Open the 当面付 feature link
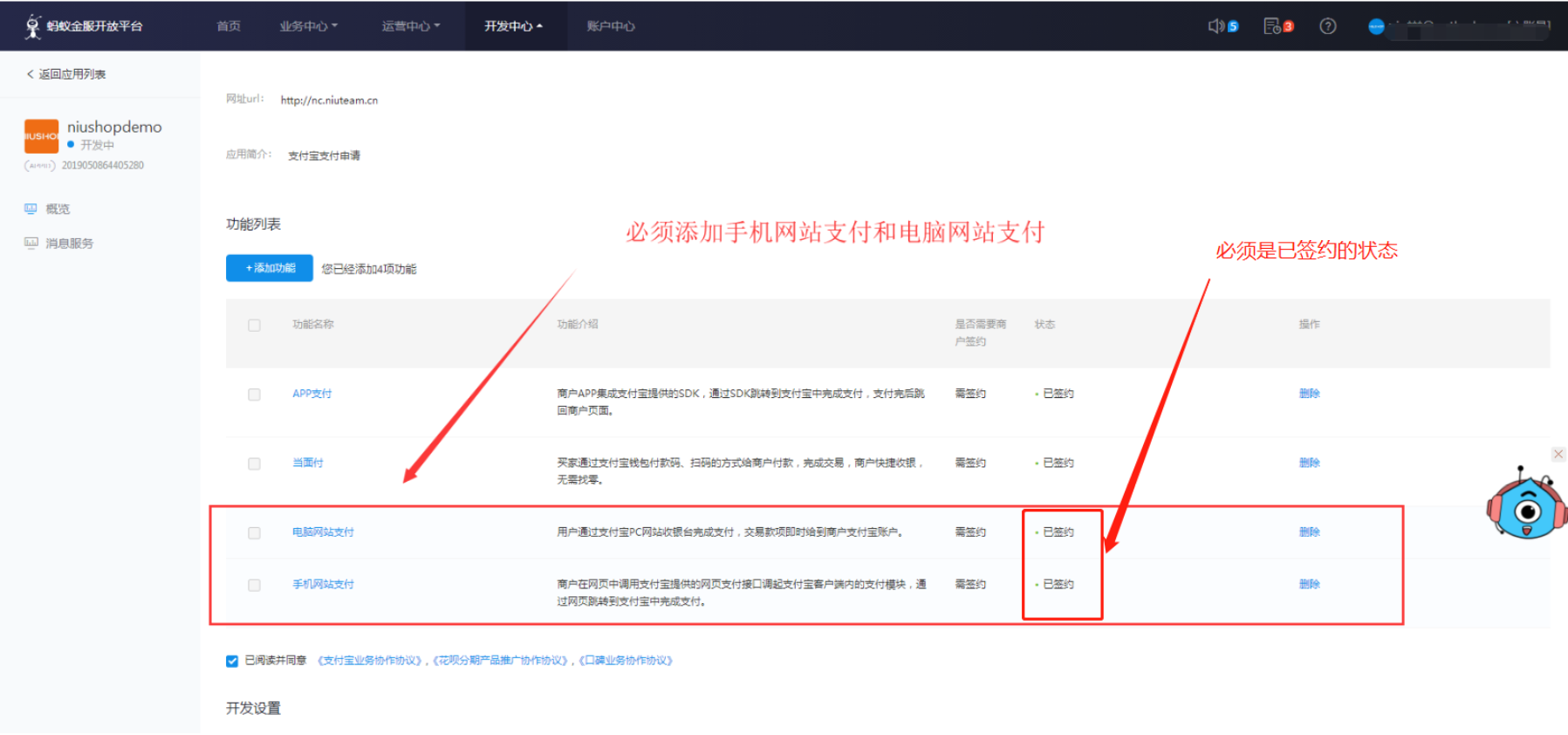Screen dimensions: 1568x735 pyautogui.click(x=307, y=463)
